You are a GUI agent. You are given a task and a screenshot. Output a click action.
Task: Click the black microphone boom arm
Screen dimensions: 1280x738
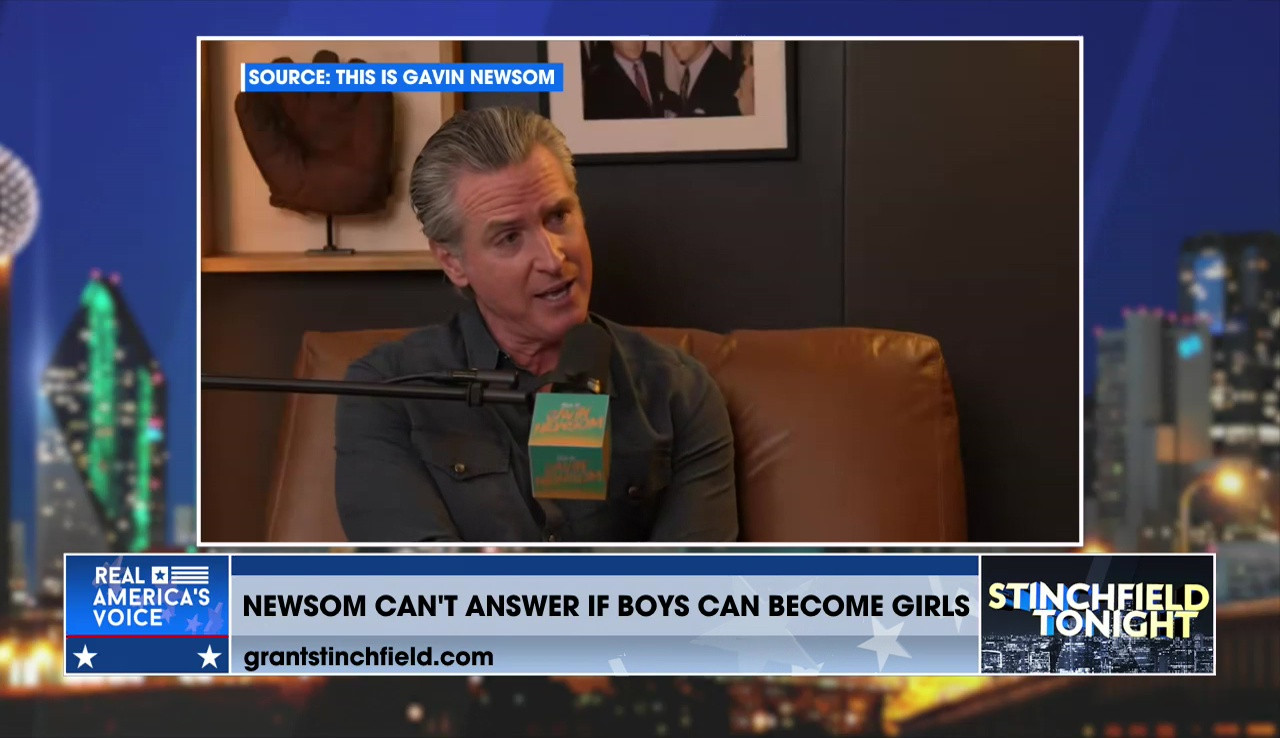pos(360,386)
